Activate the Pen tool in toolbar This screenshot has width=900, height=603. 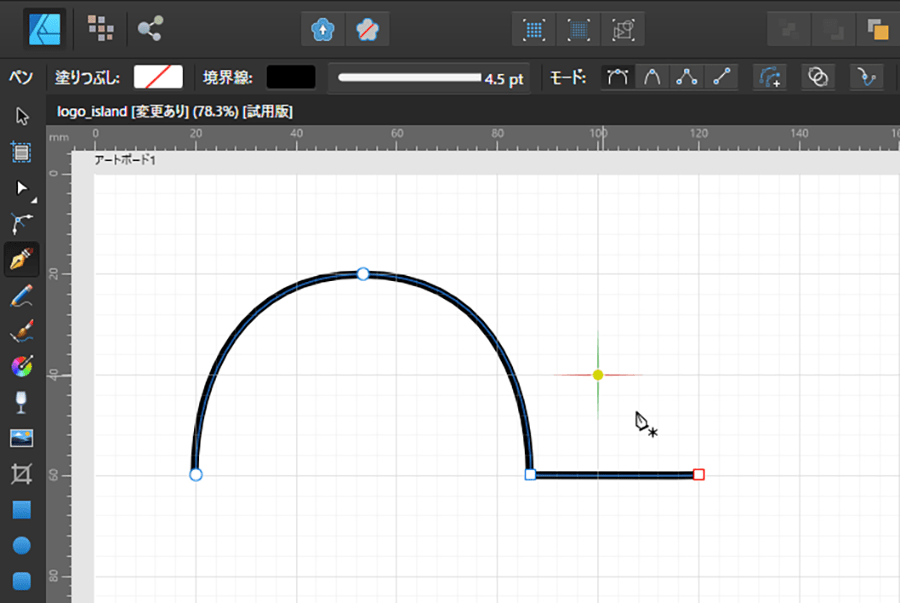click(x=21, y=260)
